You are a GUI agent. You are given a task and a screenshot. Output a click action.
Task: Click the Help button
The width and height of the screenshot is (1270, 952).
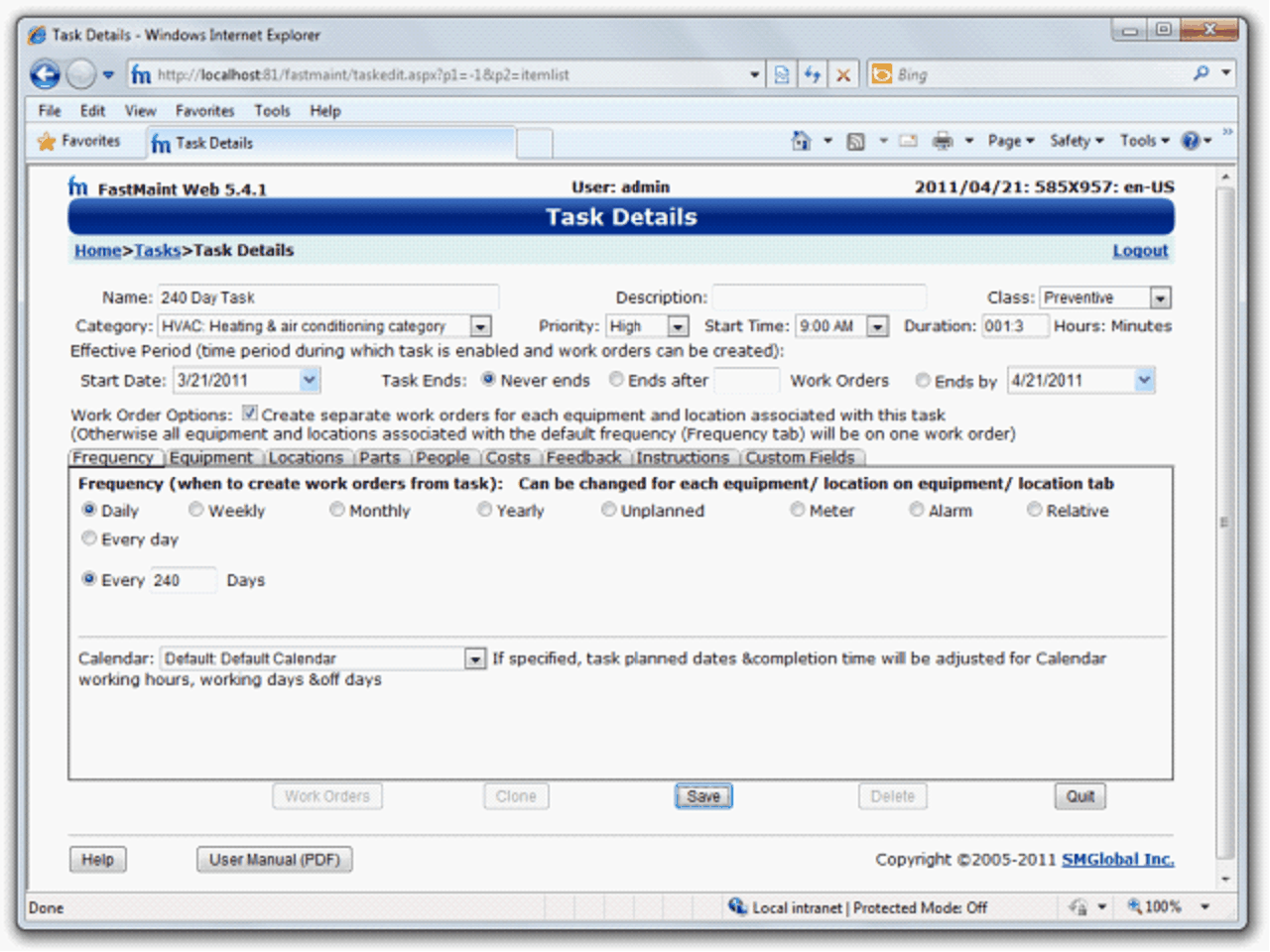(x=97, y=860)
